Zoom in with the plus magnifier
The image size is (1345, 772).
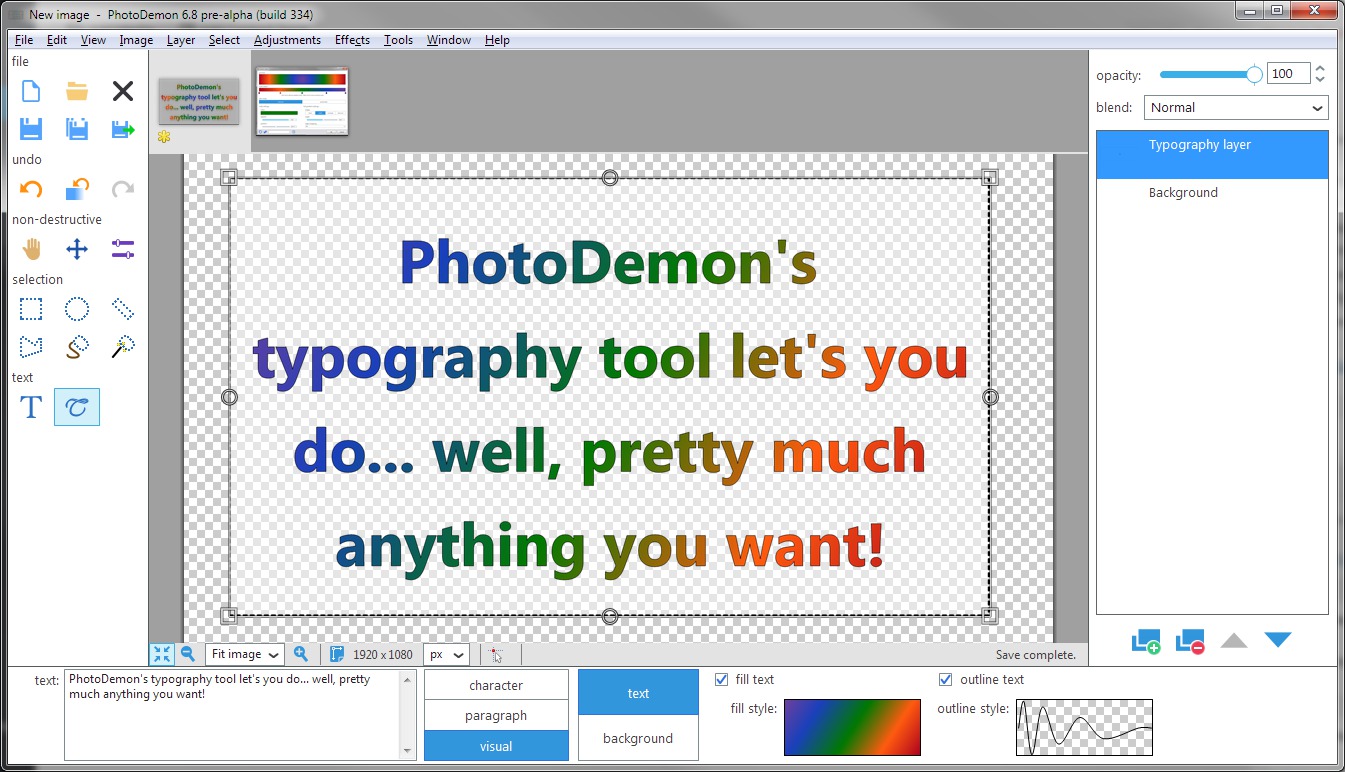coord(301,654)
